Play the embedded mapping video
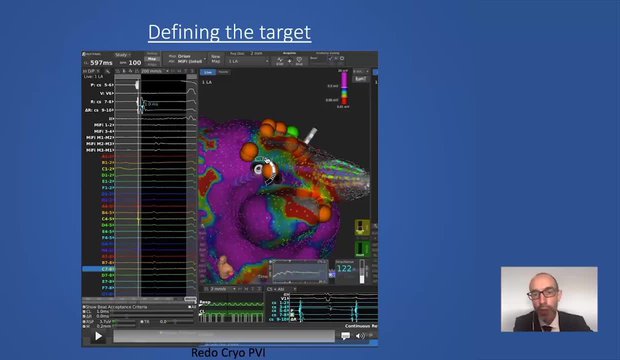The image size is (620, 360). coord(98,336)
